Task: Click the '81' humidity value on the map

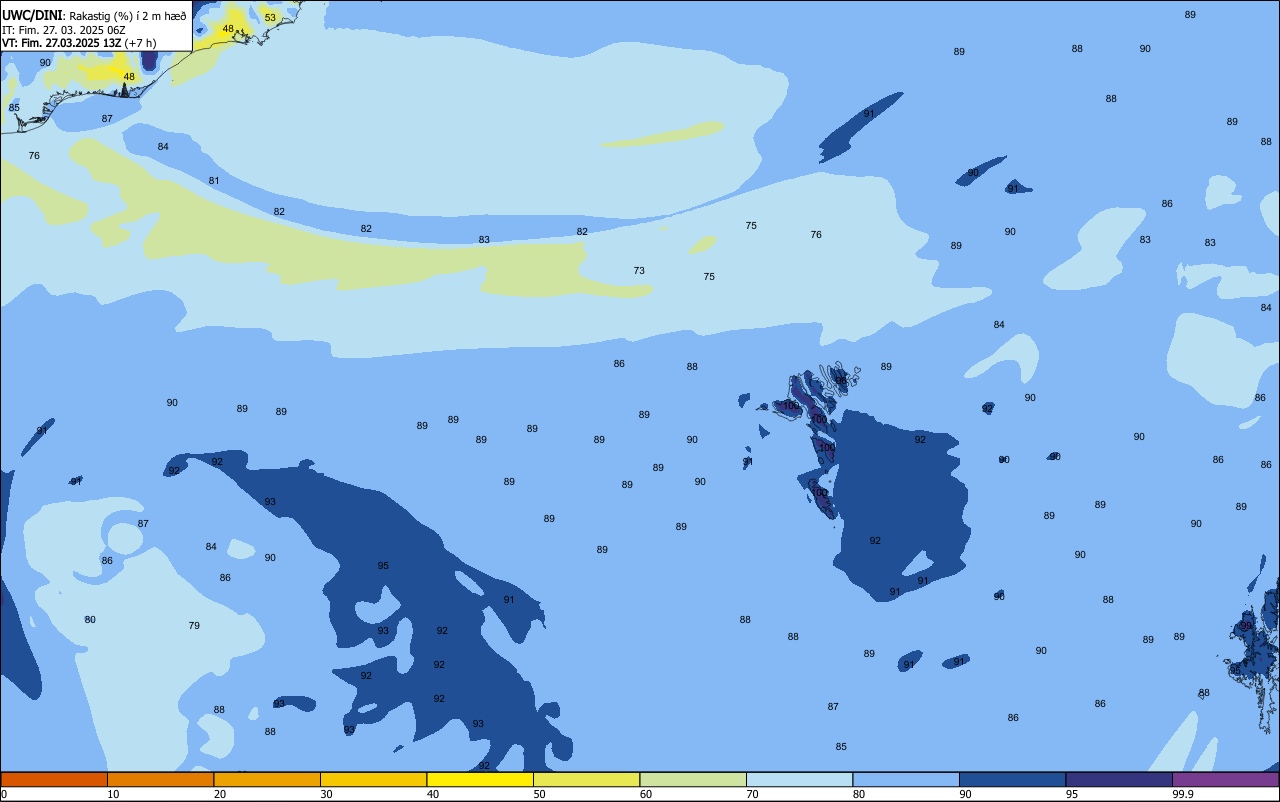Action: pyautogui.click(x=214, y=181)
